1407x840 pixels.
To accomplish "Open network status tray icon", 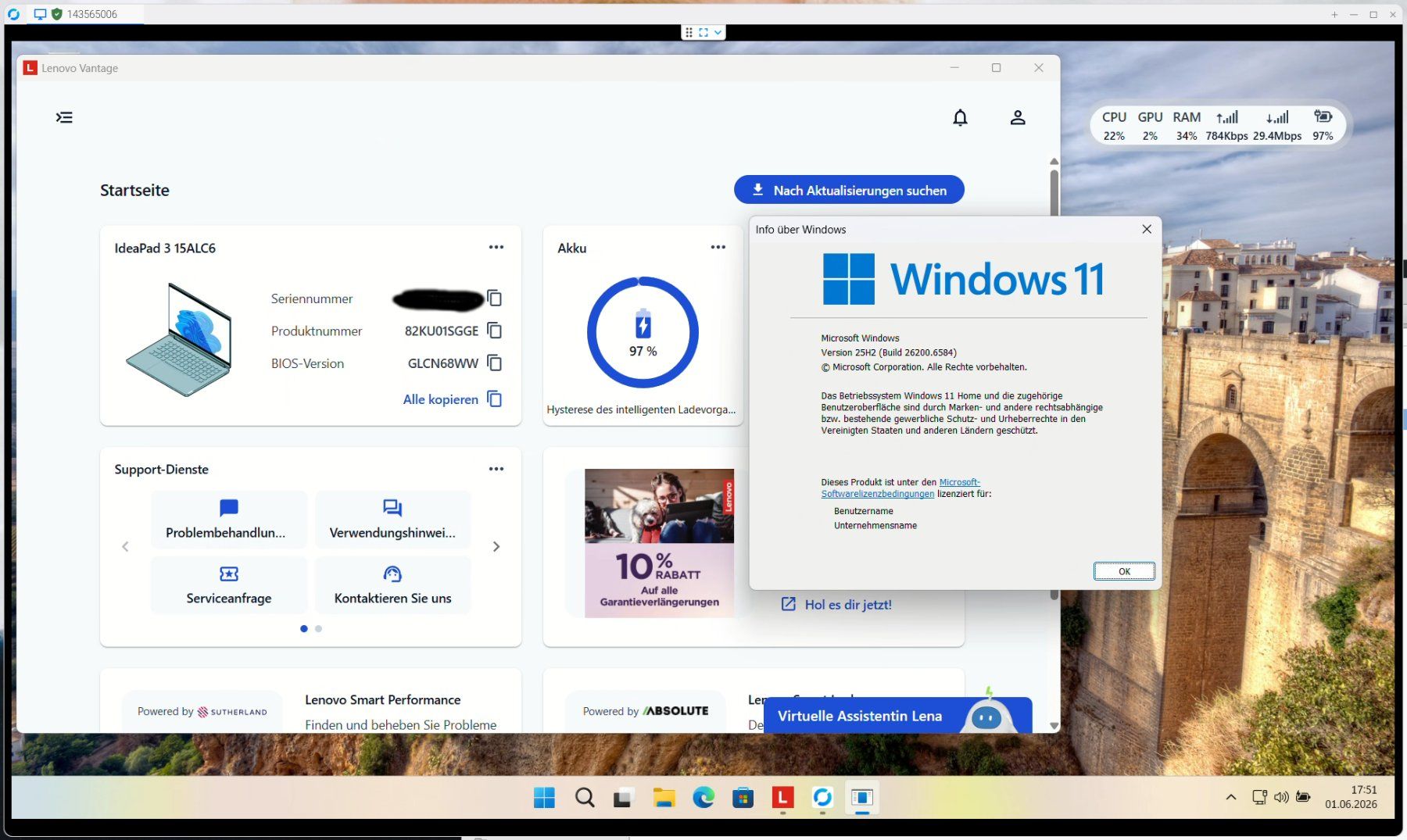I will pyautogui.click(x=1259, y=797).
